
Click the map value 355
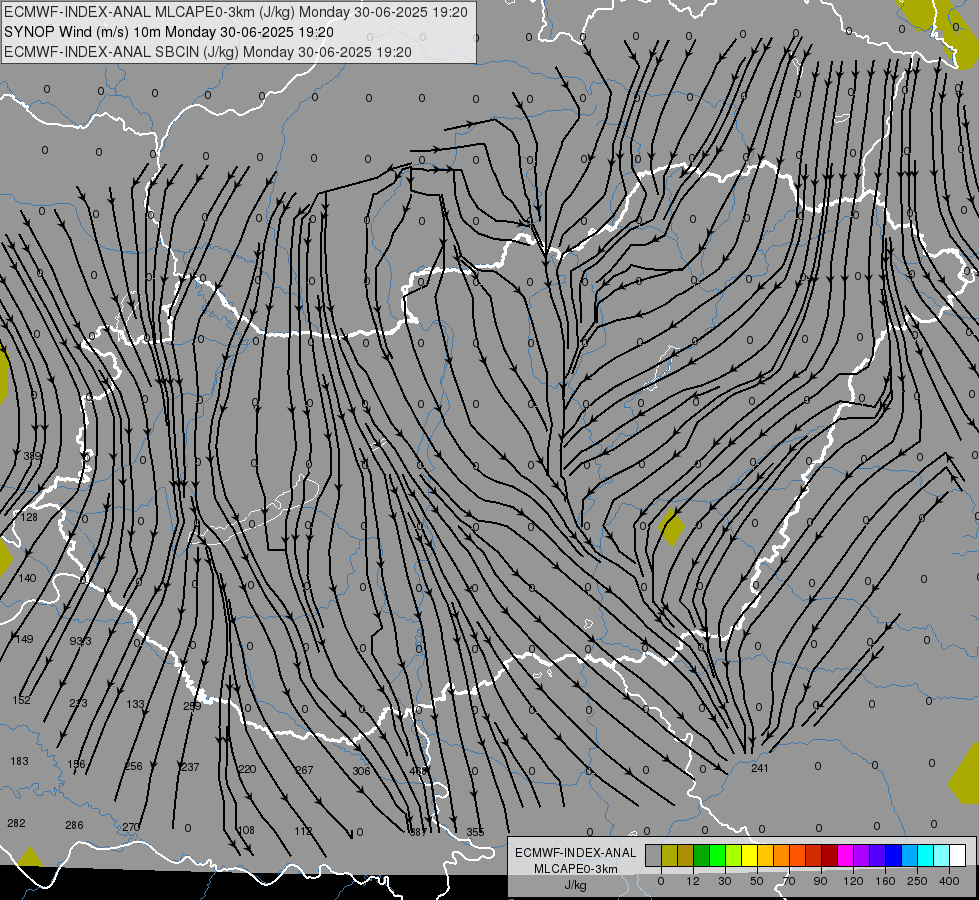(x=475, y=832)
